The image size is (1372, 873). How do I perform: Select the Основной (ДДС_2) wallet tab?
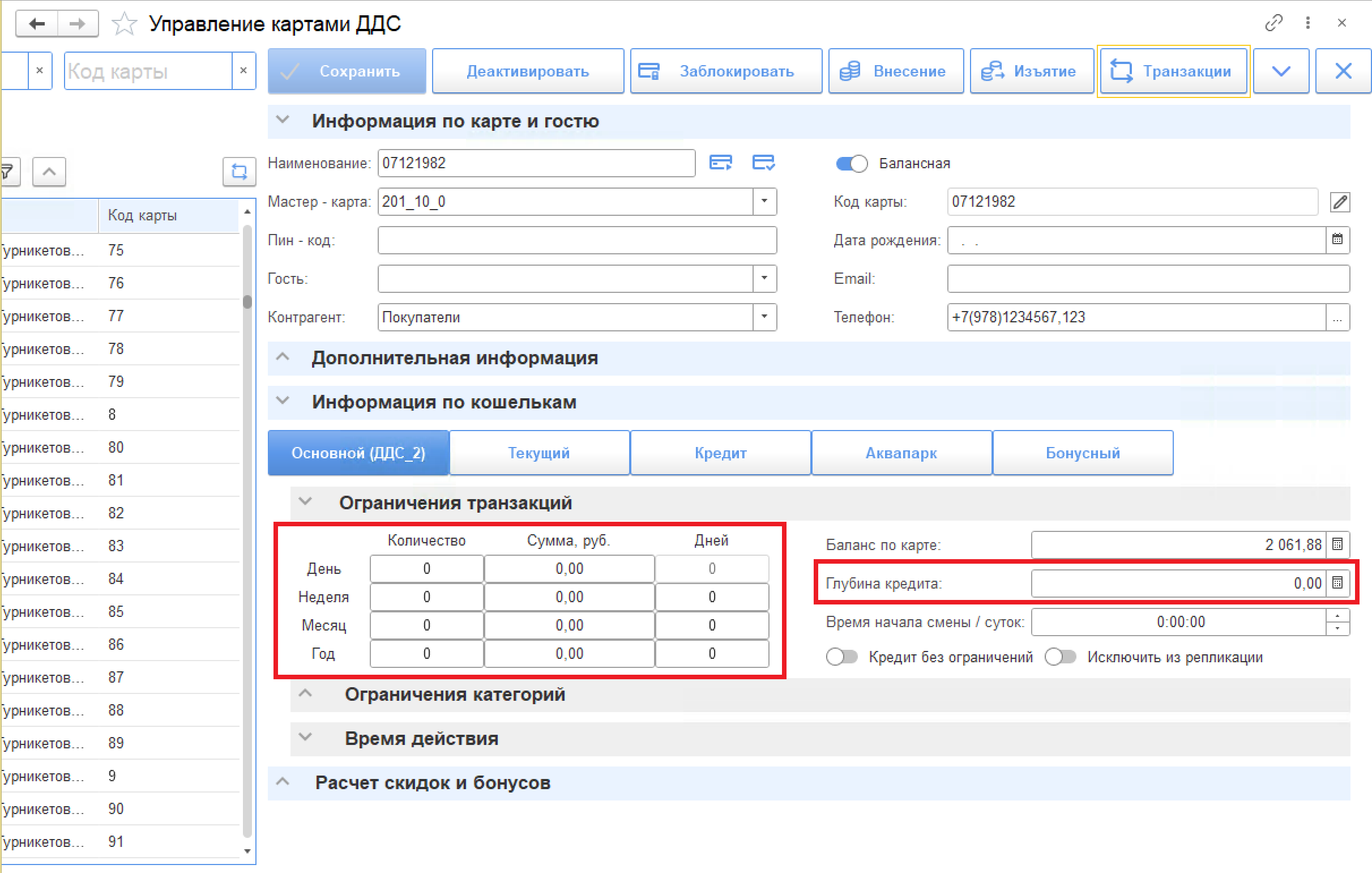click(x=358, y=453)
